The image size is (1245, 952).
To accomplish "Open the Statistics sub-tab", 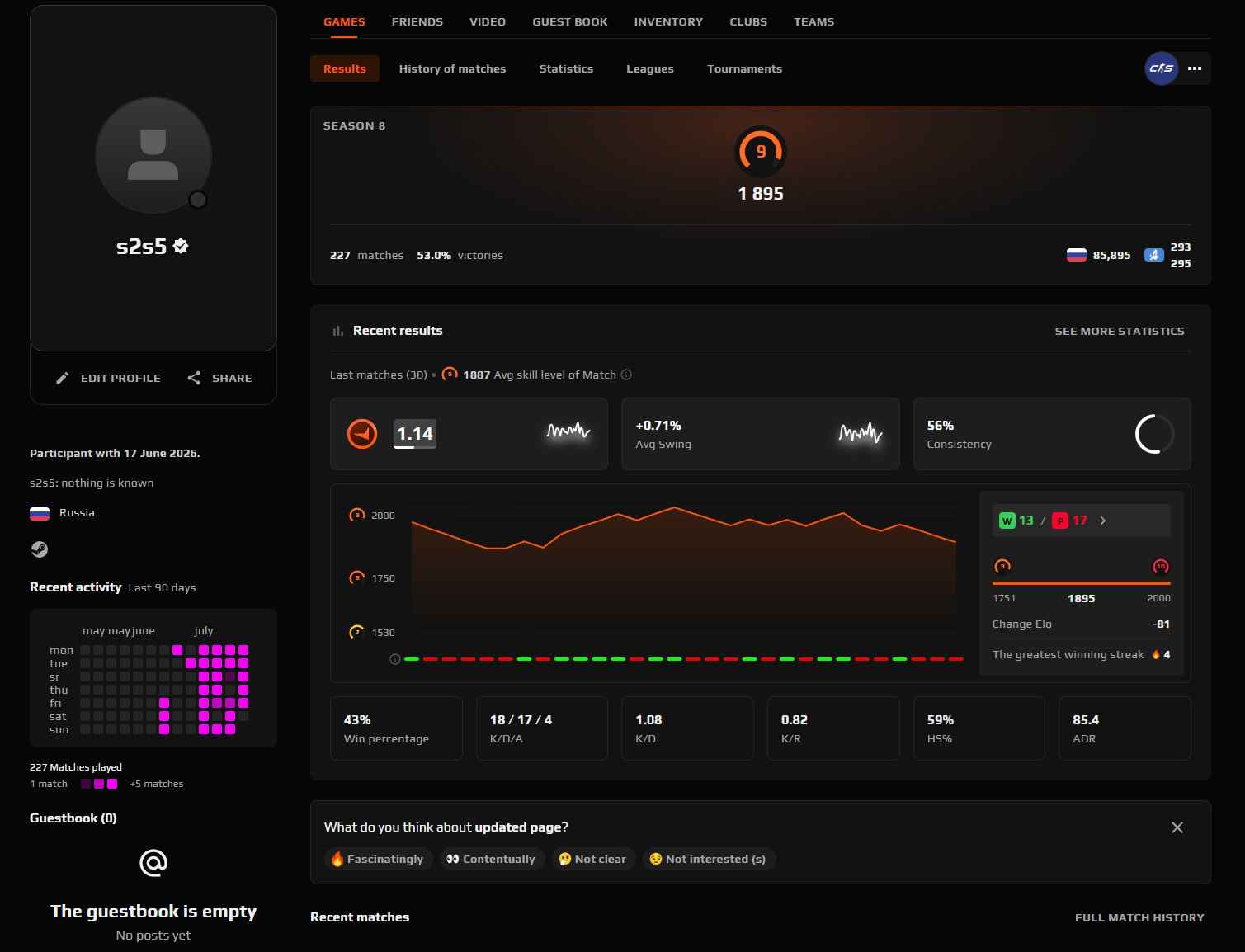I will [x=566, y=68].
